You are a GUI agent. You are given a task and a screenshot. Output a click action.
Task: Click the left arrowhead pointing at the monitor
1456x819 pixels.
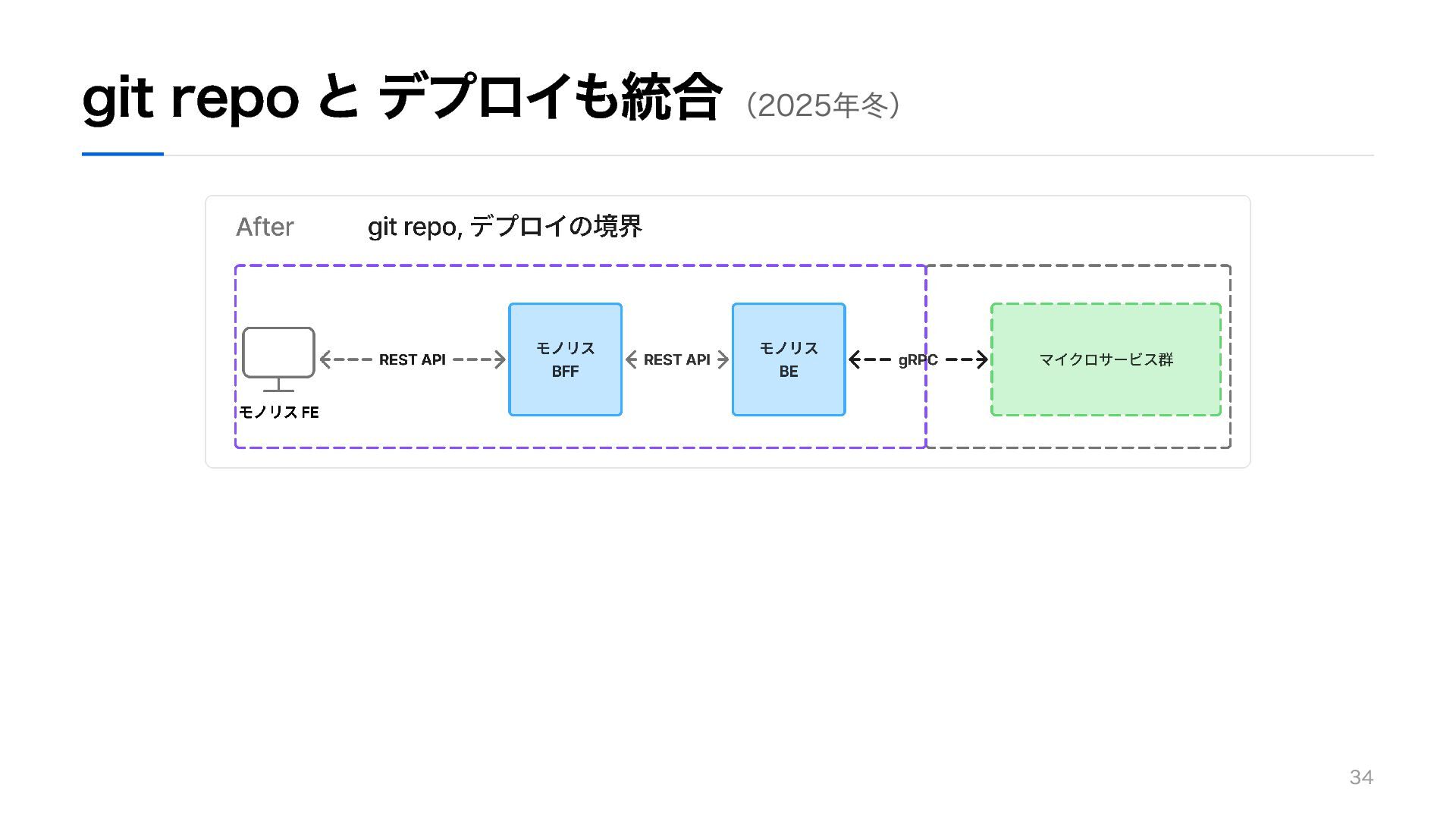(x=325, y=359)
